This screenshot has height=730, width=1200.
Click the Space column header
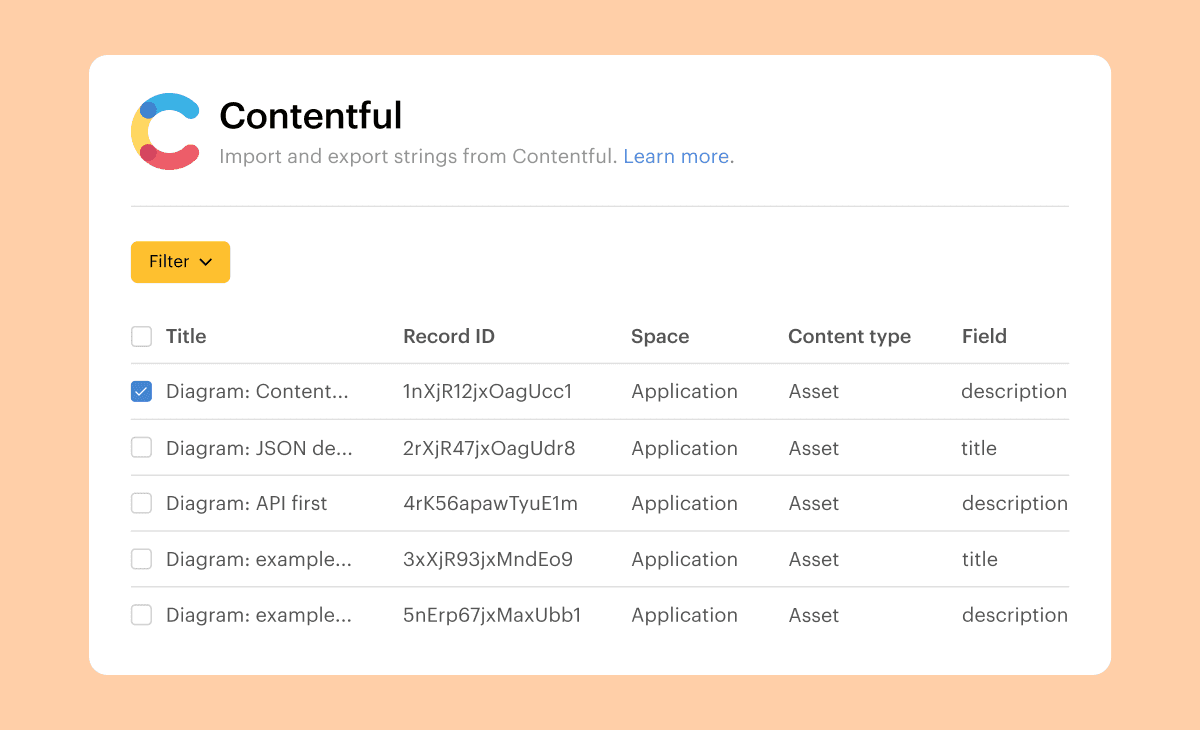(x=660, y=337)
